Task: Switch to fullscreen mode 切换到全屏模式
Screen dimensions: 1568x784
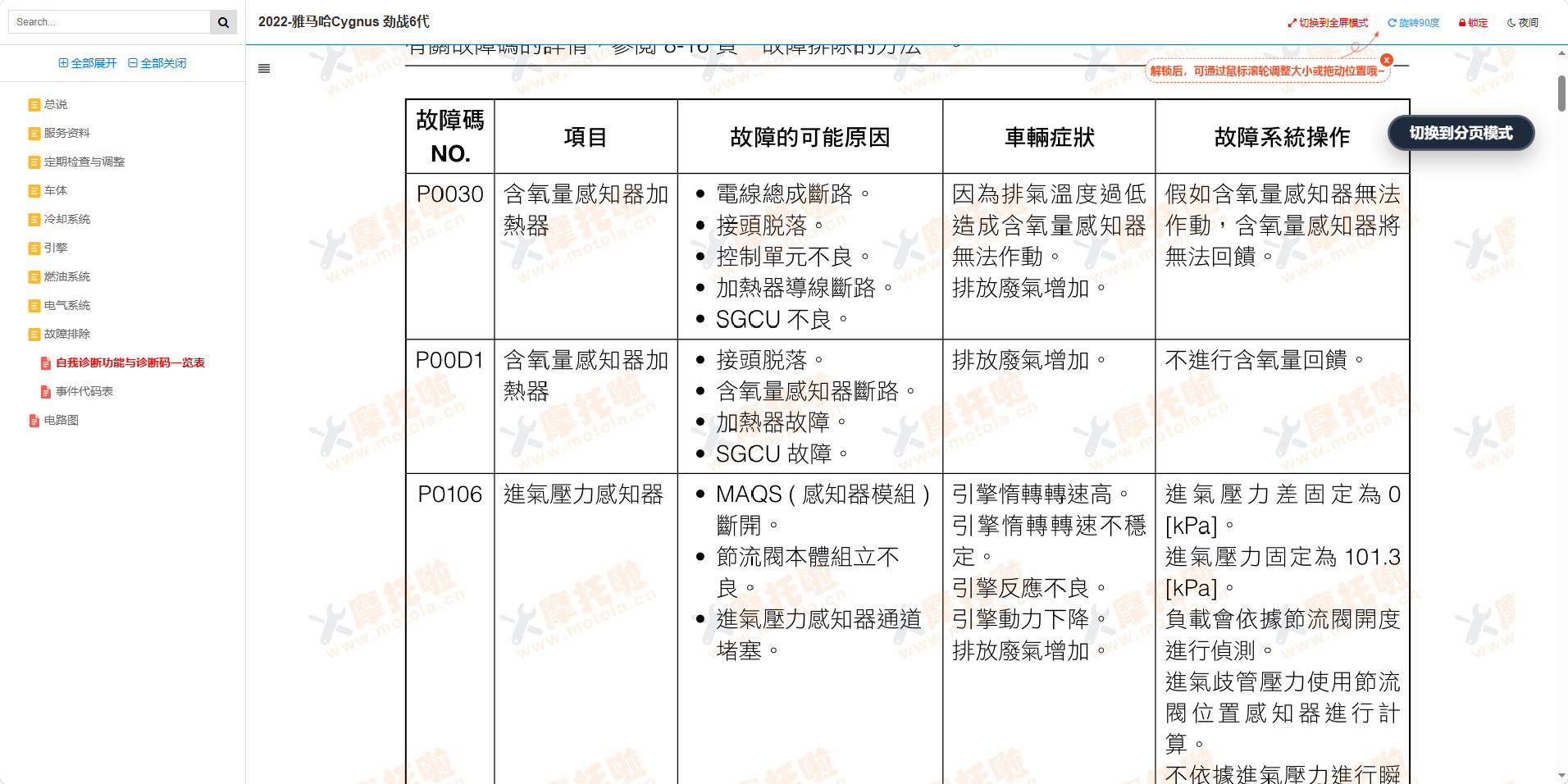Action: pos(1328,23)
